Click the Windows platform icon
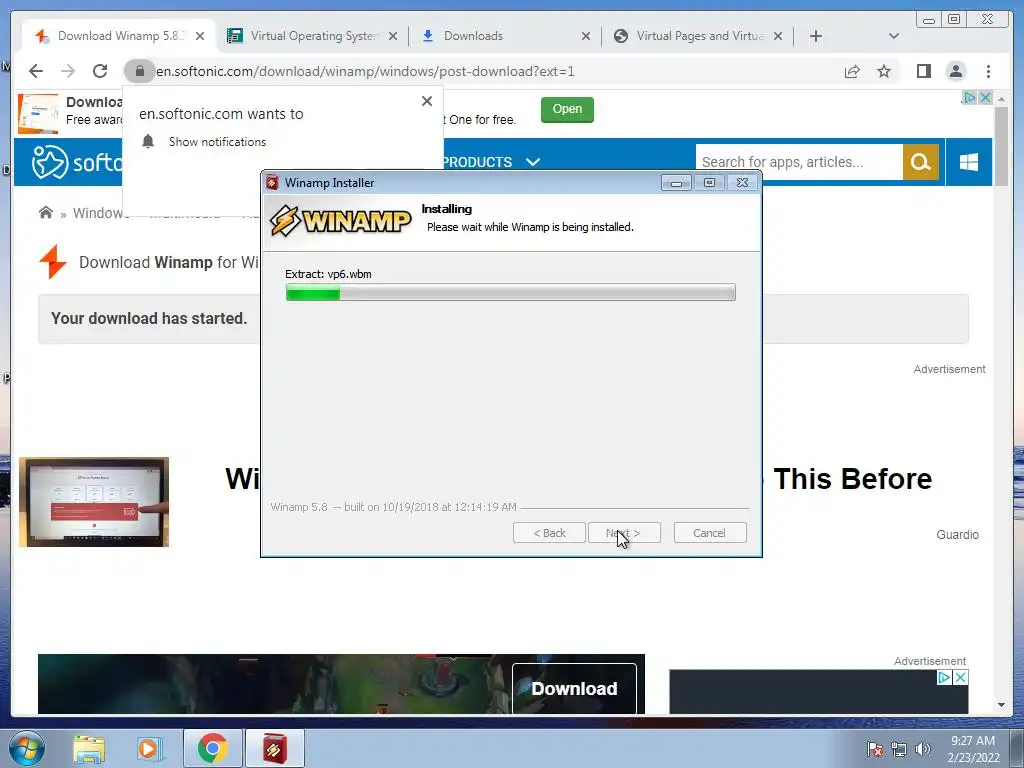1024x768 pixels. 968,162
